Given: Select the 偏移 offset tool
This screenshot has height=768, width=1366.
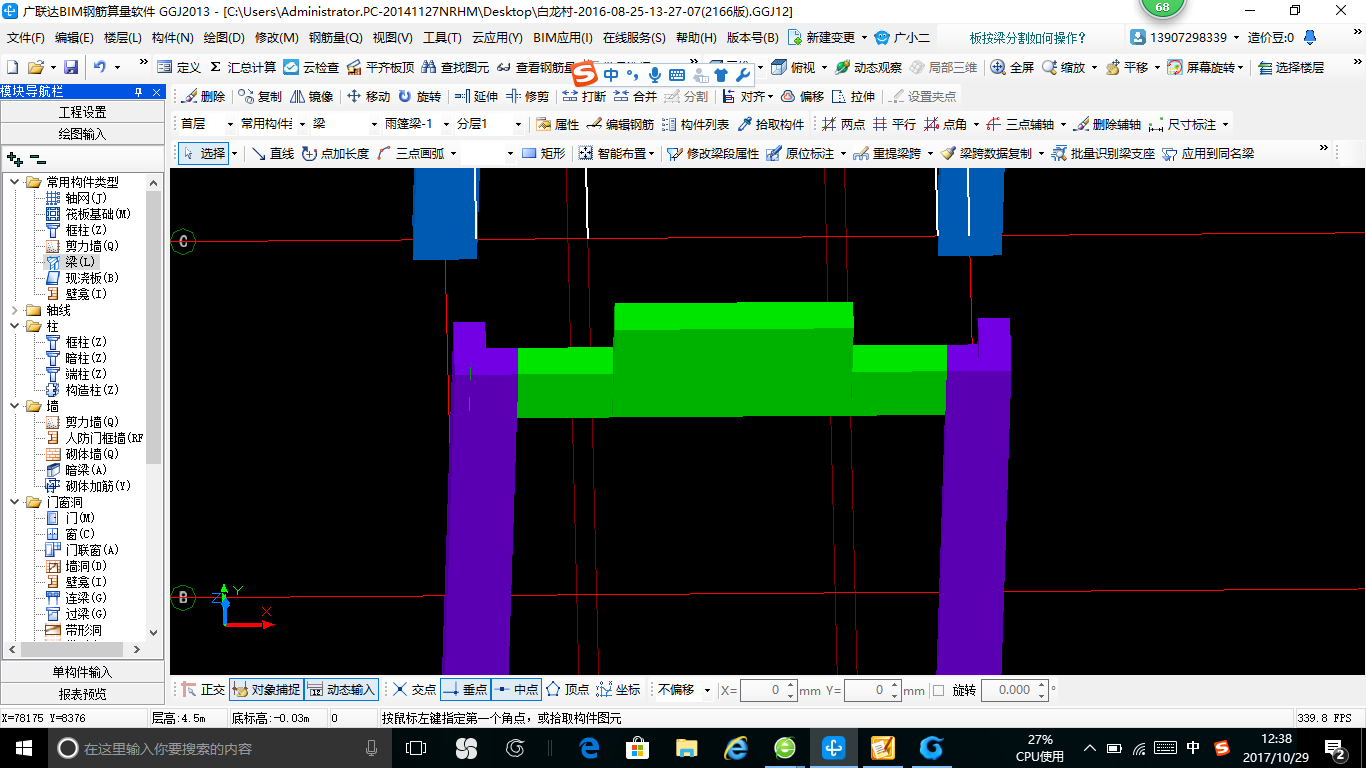Looking at the screenshot, I should point(802,96).
